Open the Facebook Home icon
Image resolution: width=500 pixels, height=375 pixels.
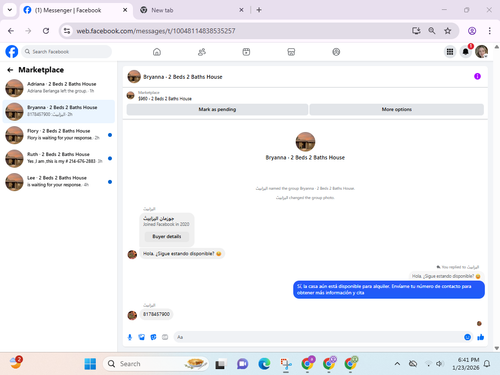pos(157,52)
